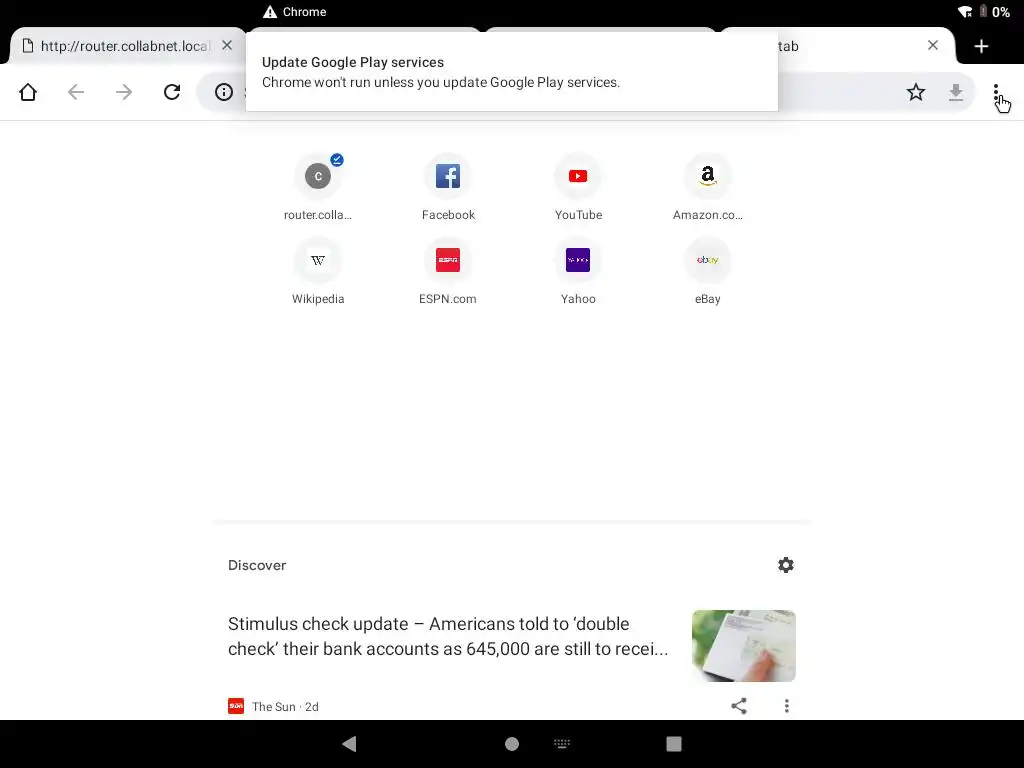Open the router.colla... shortcut
1024x768 pixels.
318,187
